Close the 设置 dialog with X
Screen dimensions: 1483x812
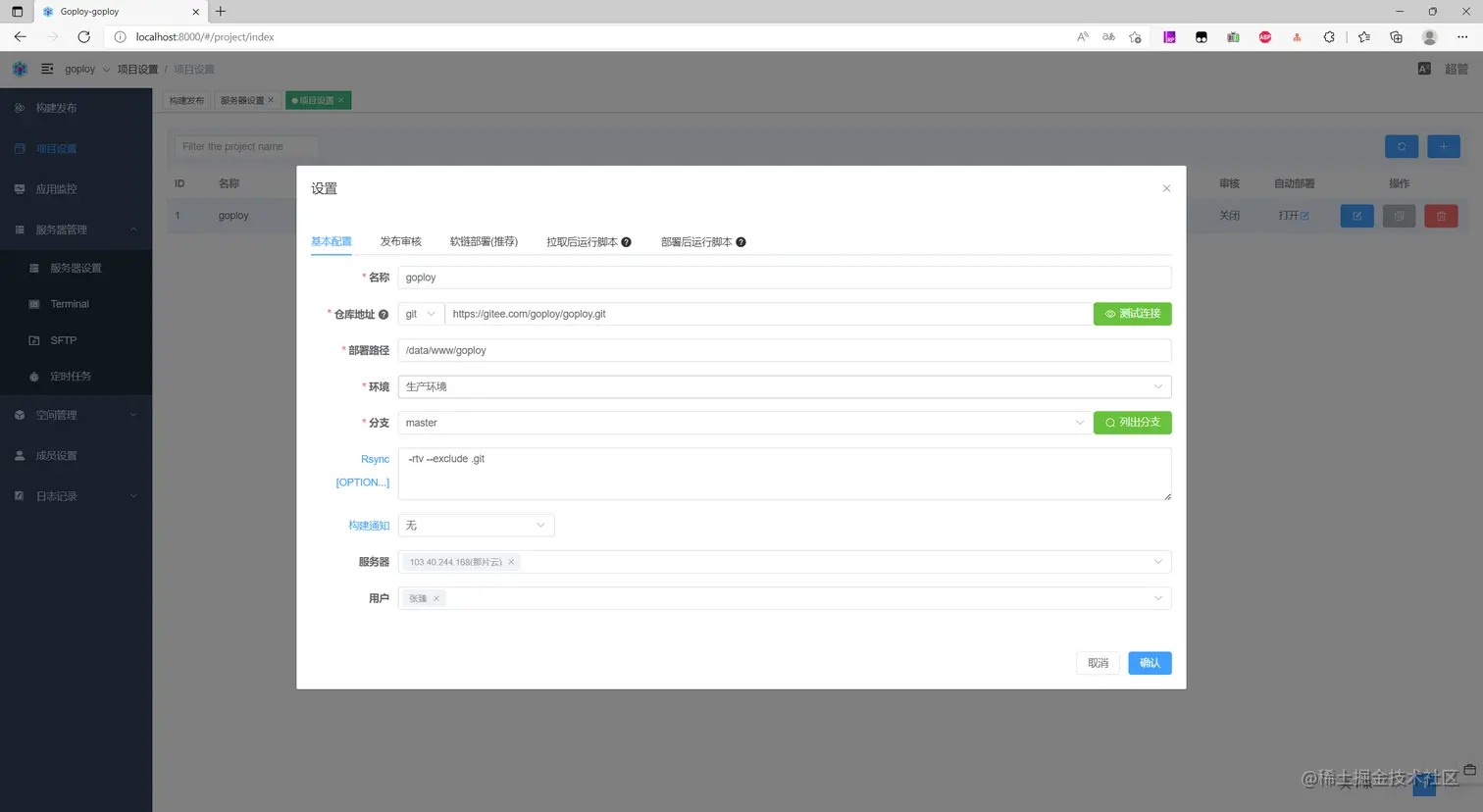(1166, 188)
